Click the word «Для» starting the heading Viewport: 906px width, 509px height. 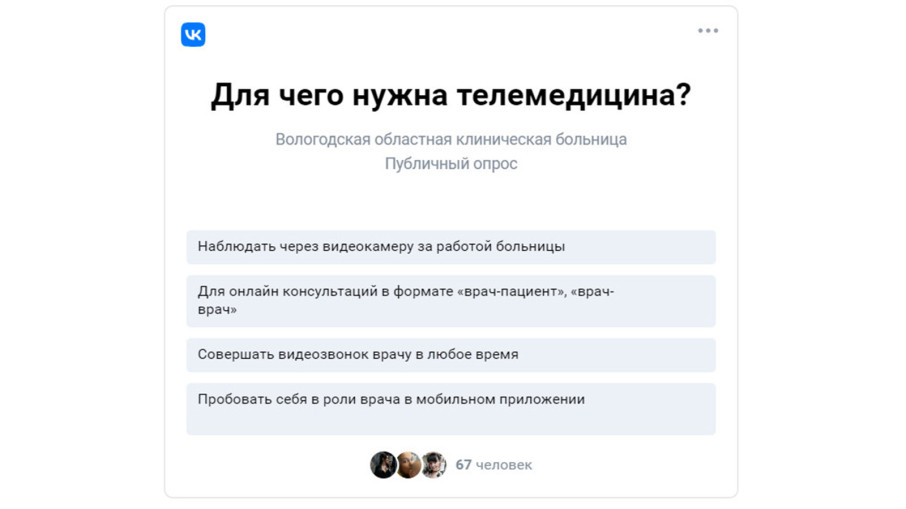(240, 96)
